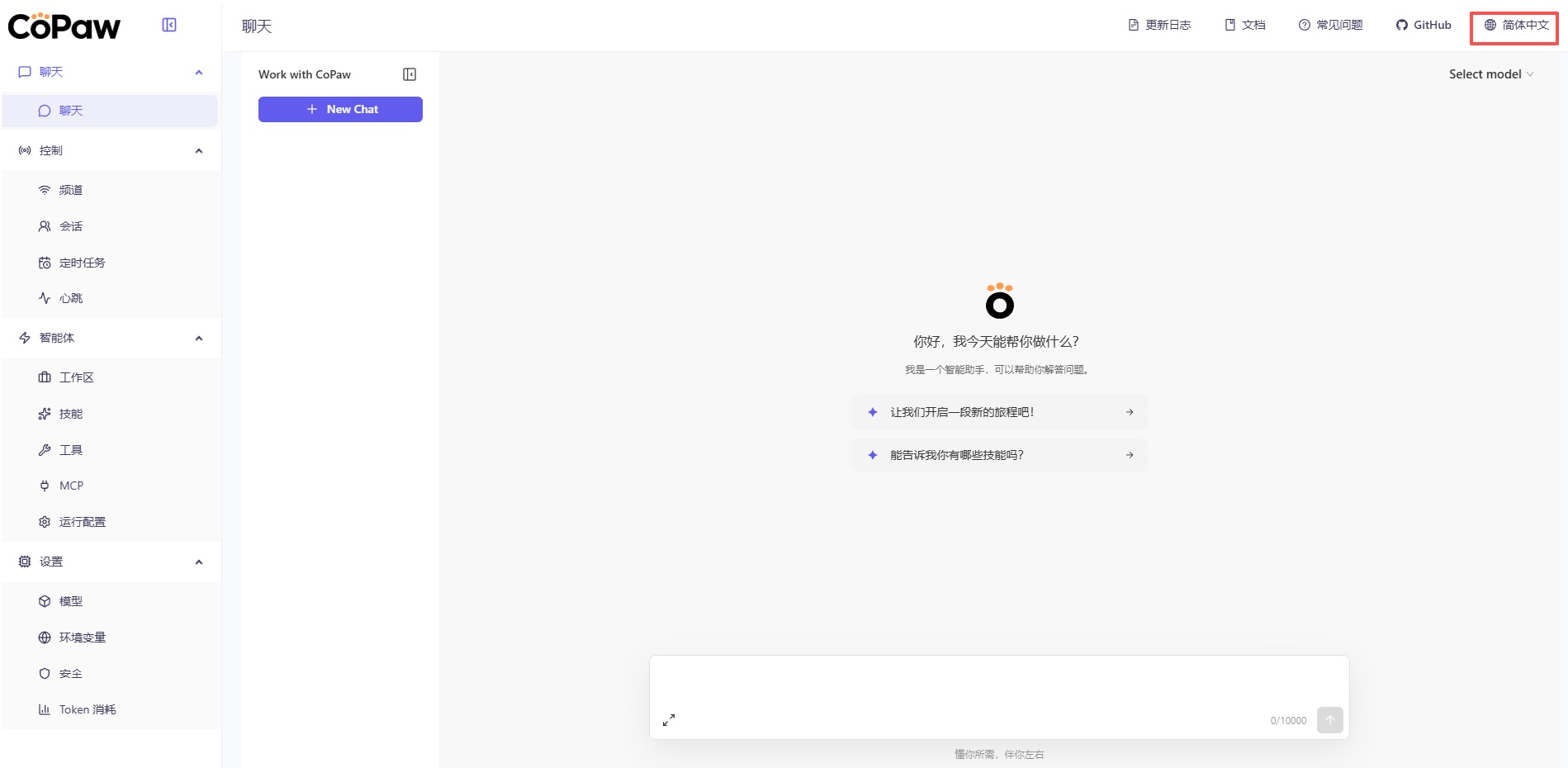This screenshot has height=768, width=1568.
Task: Open 会话 sessions page
Action: point(110,226)
